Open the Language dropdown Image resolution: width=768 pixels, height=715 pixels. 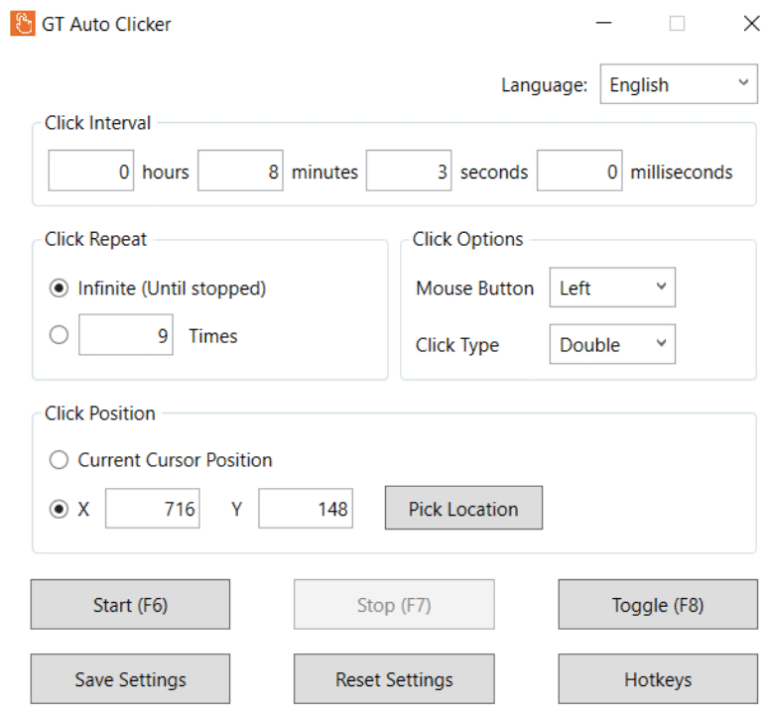[678, 85]
